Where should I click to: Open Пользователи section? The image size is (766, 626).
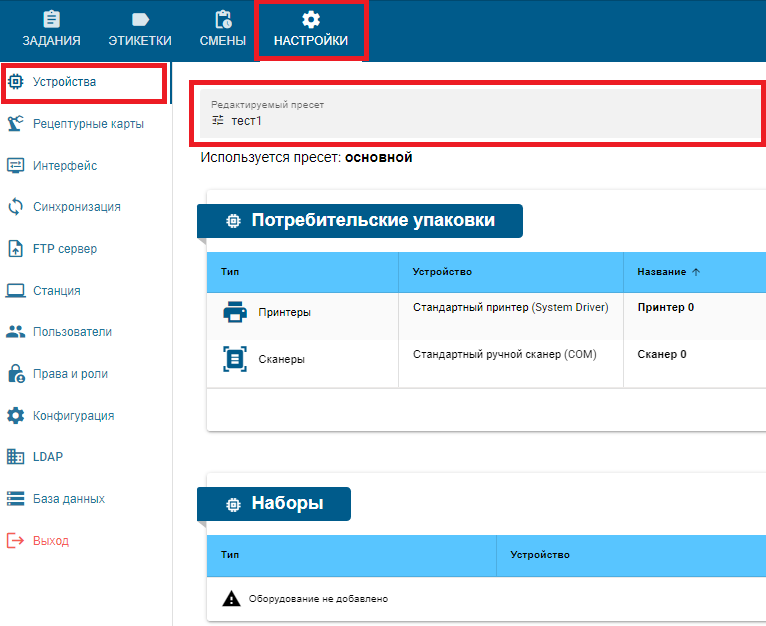[x=72, y=332]
